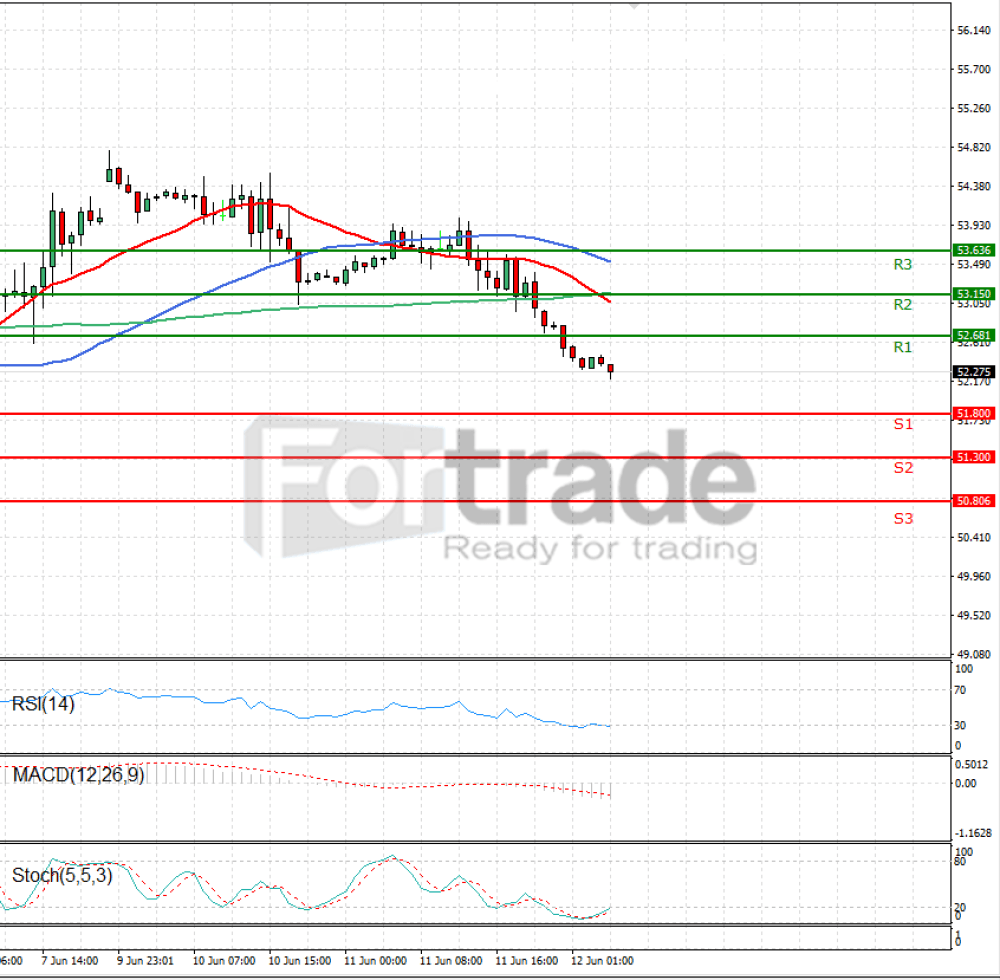Select the 51.800 support price tag
This screenshot has width=1000, height=980.
tap(973, 414)
